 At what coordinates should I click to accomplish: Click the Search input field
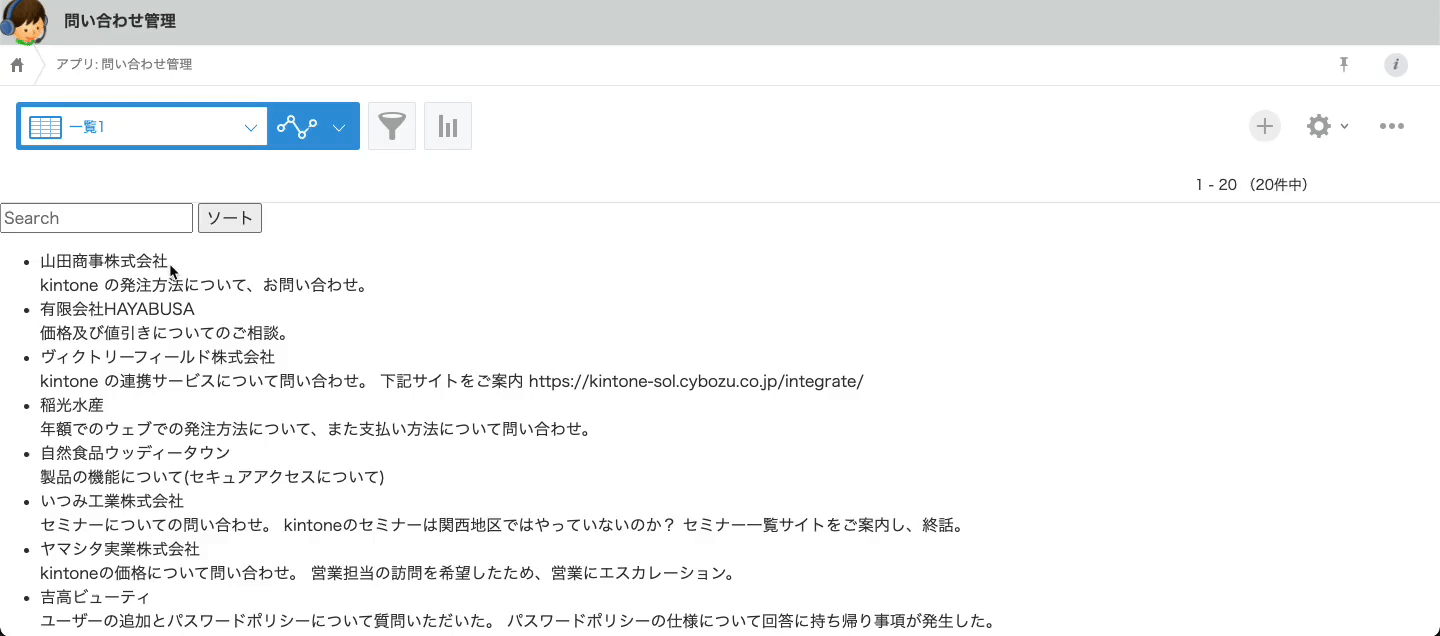coord(97,218)
